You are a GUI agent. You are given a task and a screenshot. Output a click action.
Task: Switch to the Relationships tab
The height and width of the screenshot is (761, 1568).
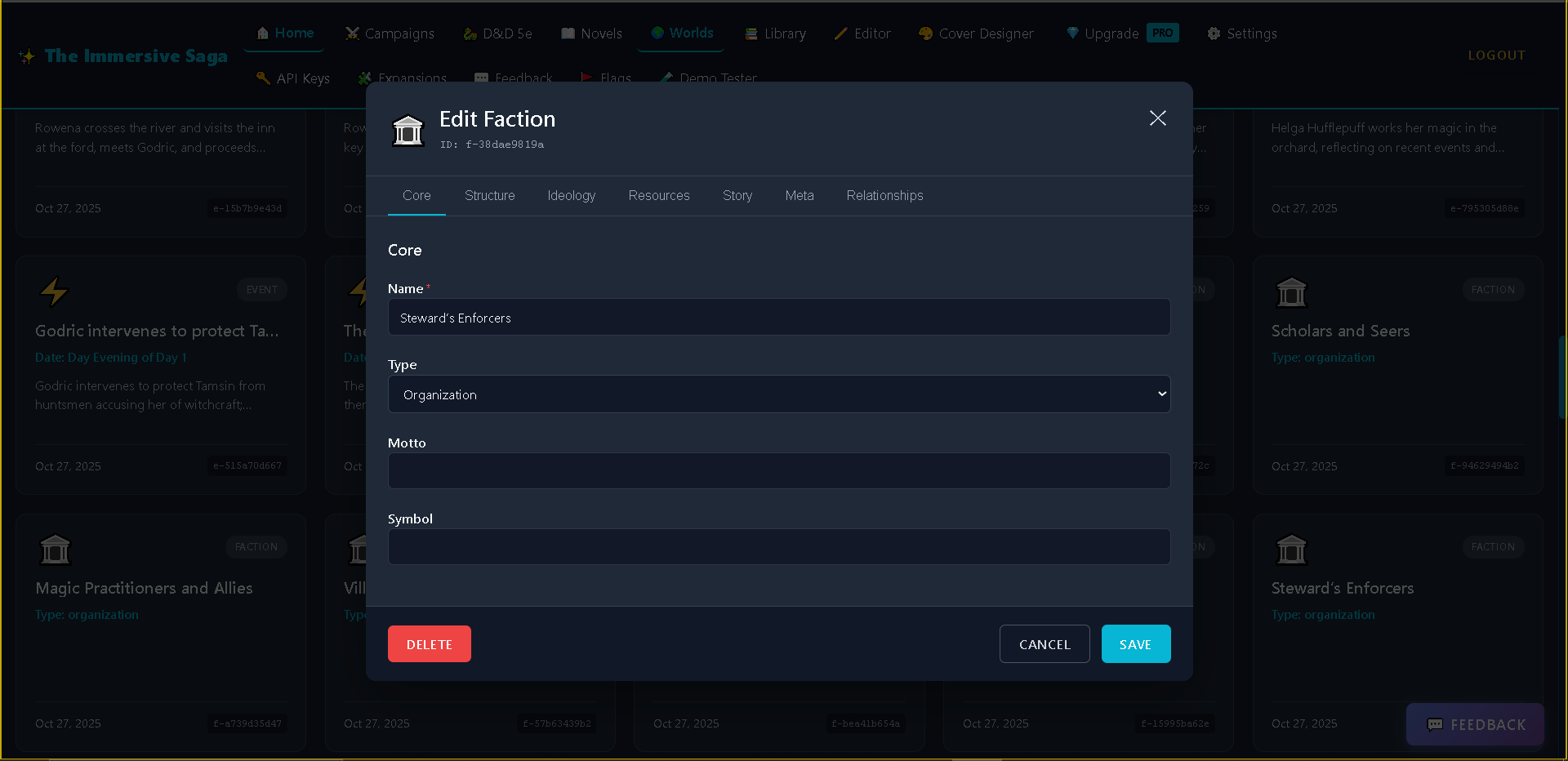coord(884,195)
